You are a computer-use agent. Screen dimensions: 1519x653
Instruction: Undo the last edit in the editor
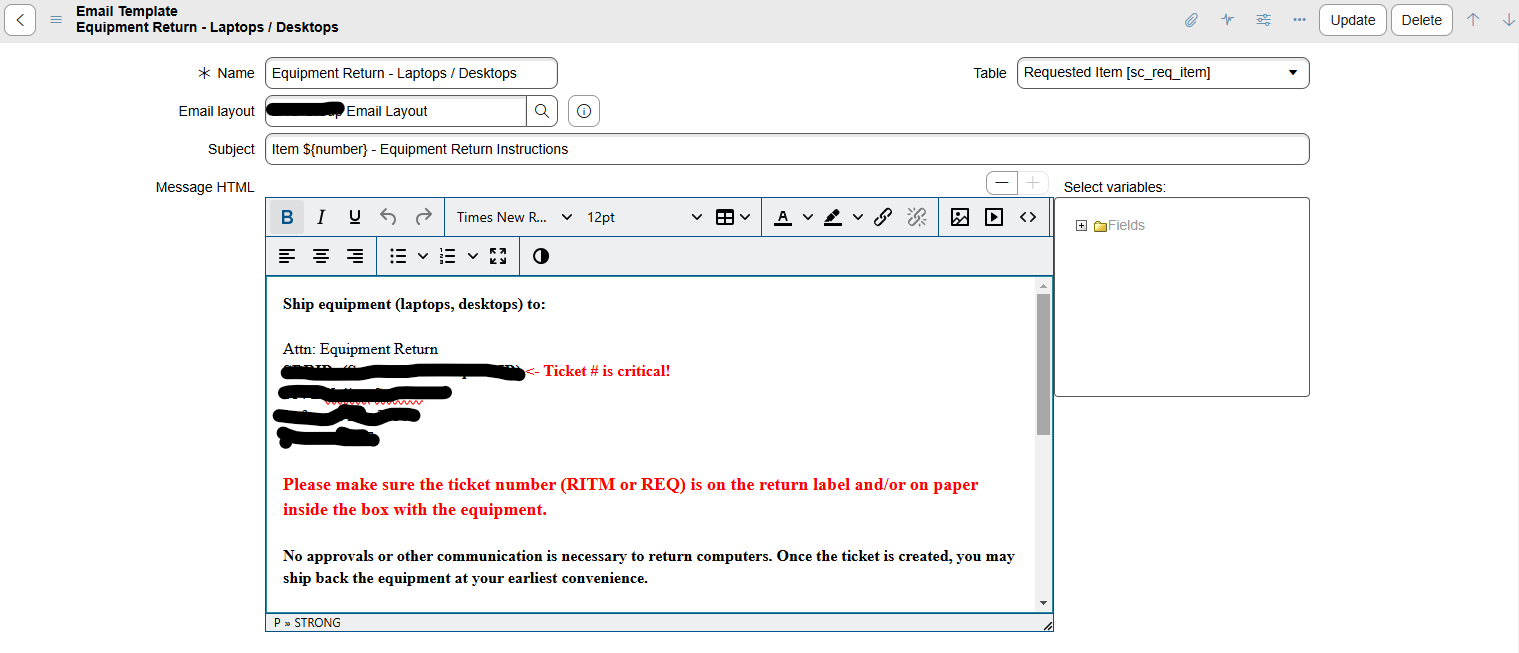(388, 216)
